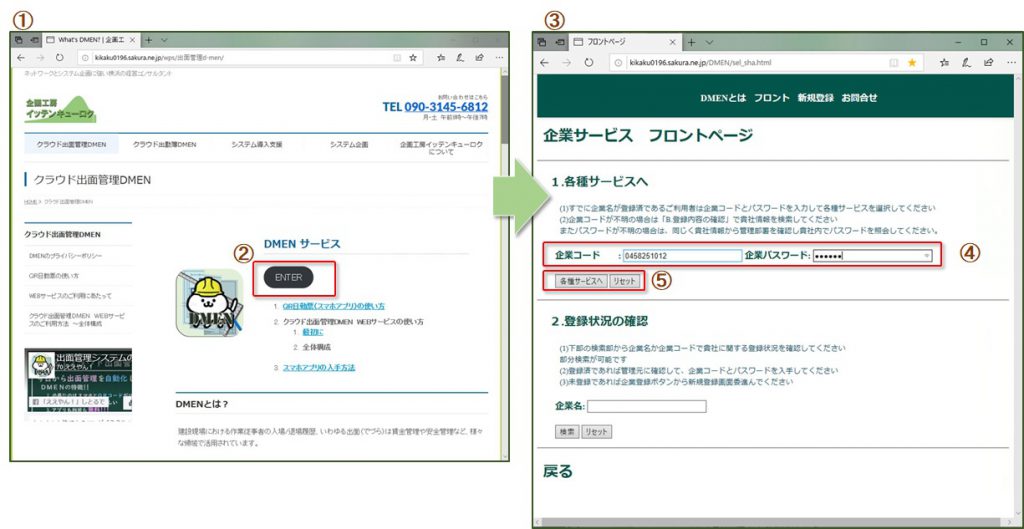
Task: Click HOME breadcrumb link
Action: pos(30,202)
